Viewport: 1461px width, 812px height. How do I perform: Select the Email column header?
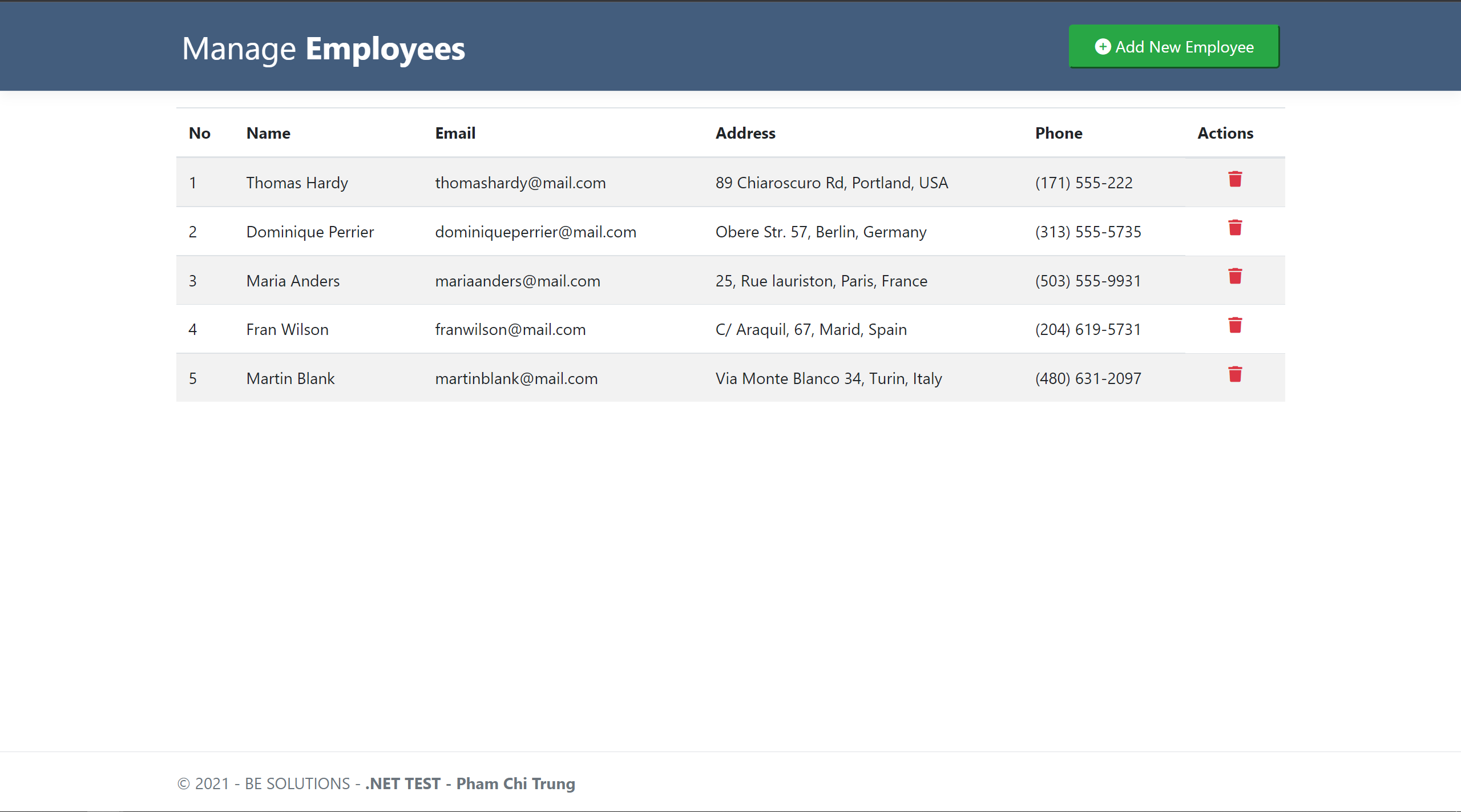(x=455, y=133)
